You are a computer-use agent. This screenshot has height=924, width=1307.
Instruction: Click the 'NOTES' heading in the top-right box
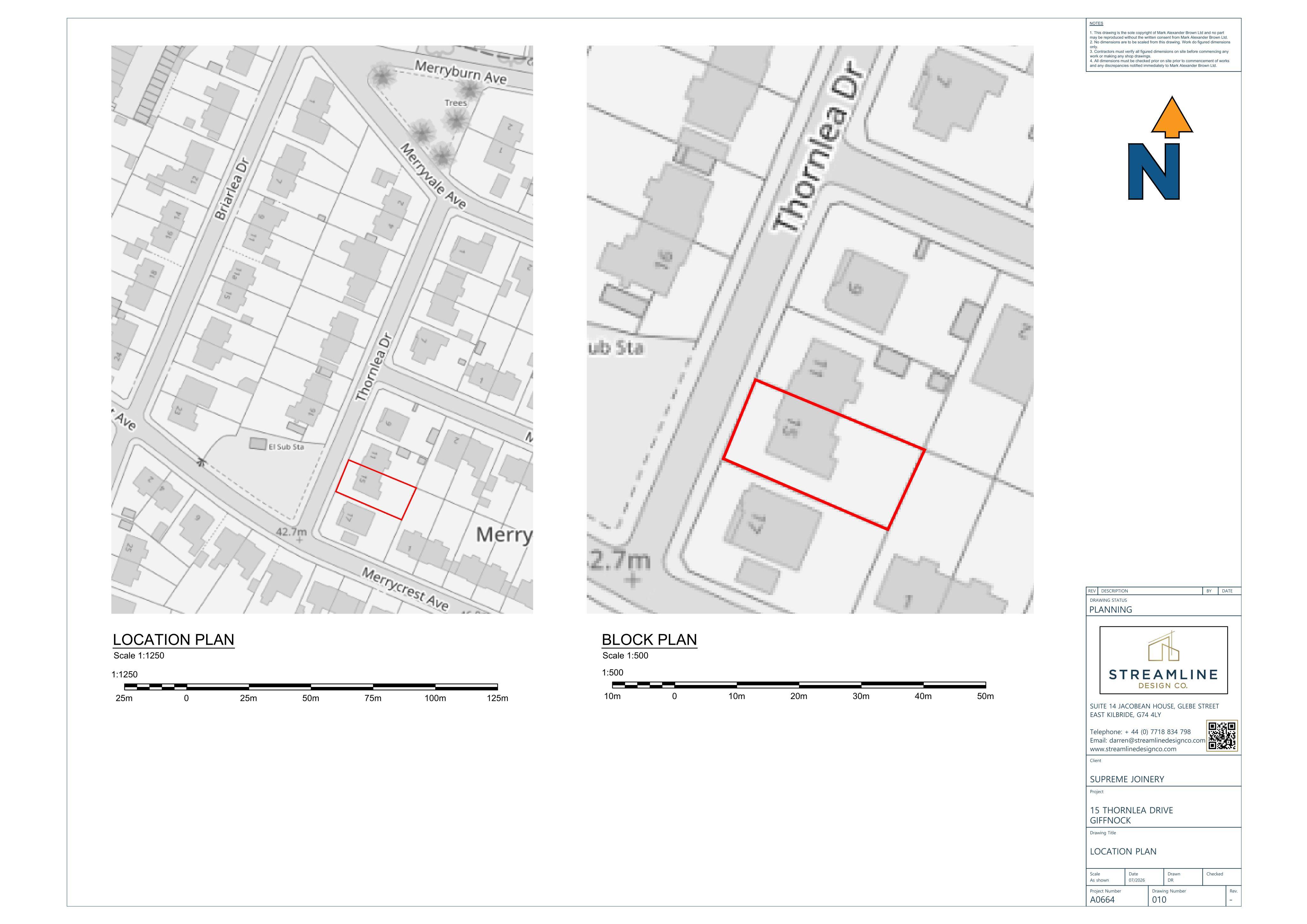(x=1096, y=23)
